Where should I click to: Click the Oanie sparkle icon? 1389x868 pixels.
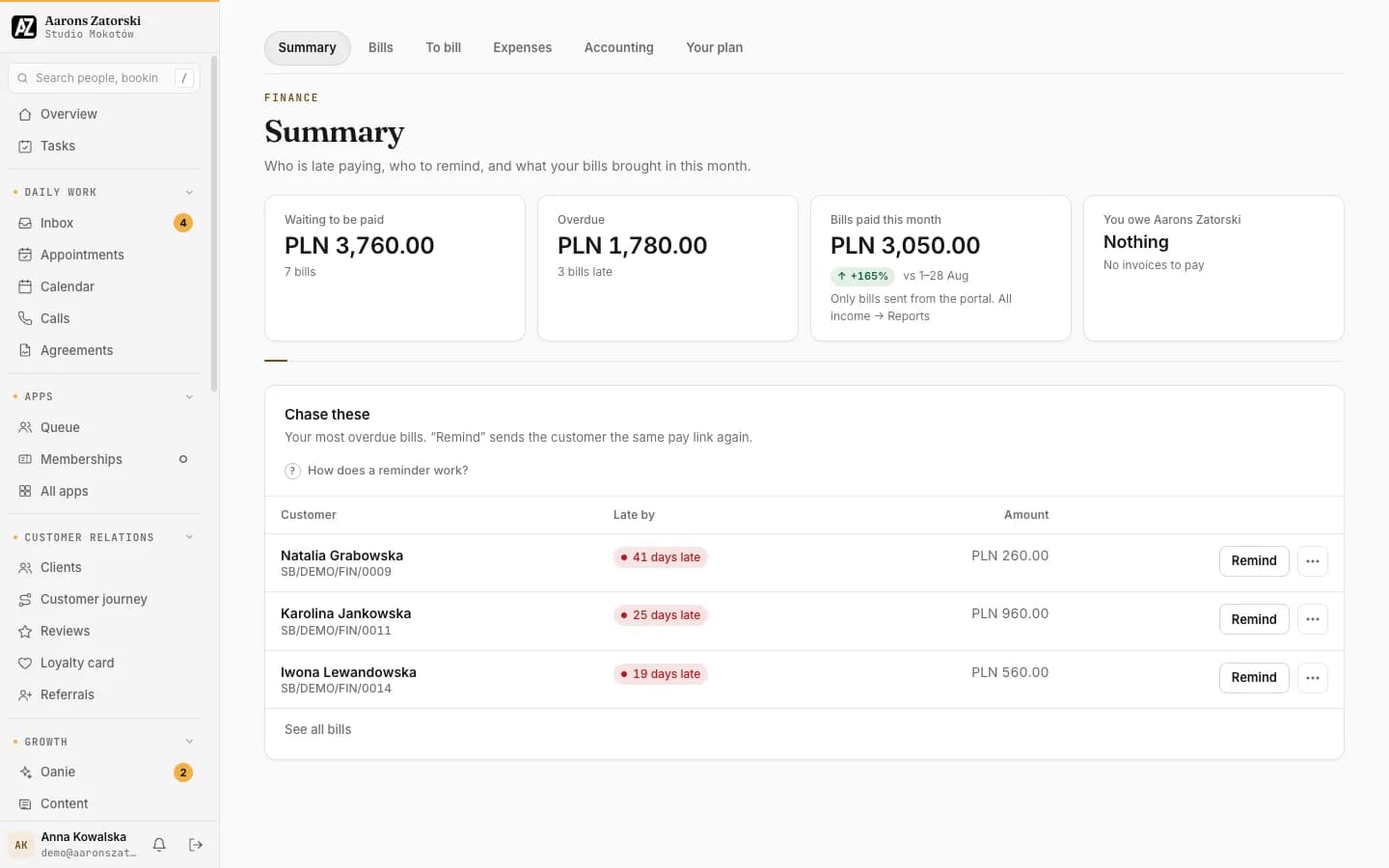[25, 772]
